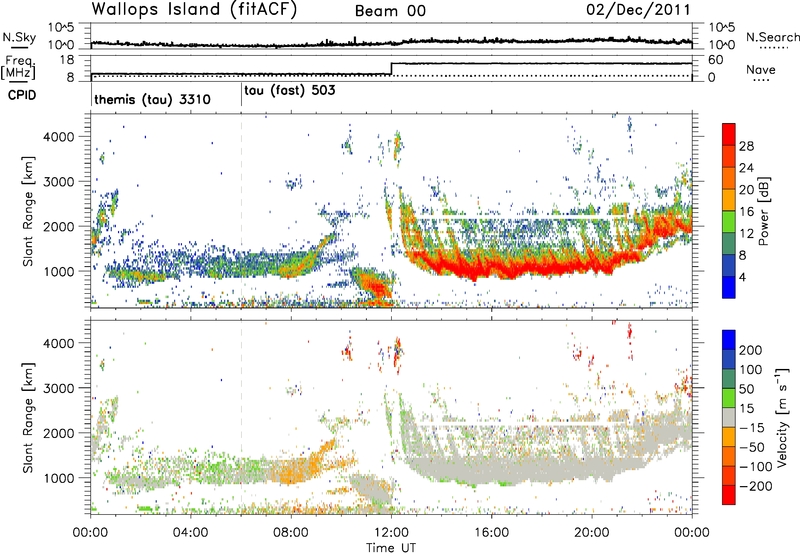This screenshot has height=554, width=800.
Task: Click the date 02/Dec/2011
Action: 638,10
